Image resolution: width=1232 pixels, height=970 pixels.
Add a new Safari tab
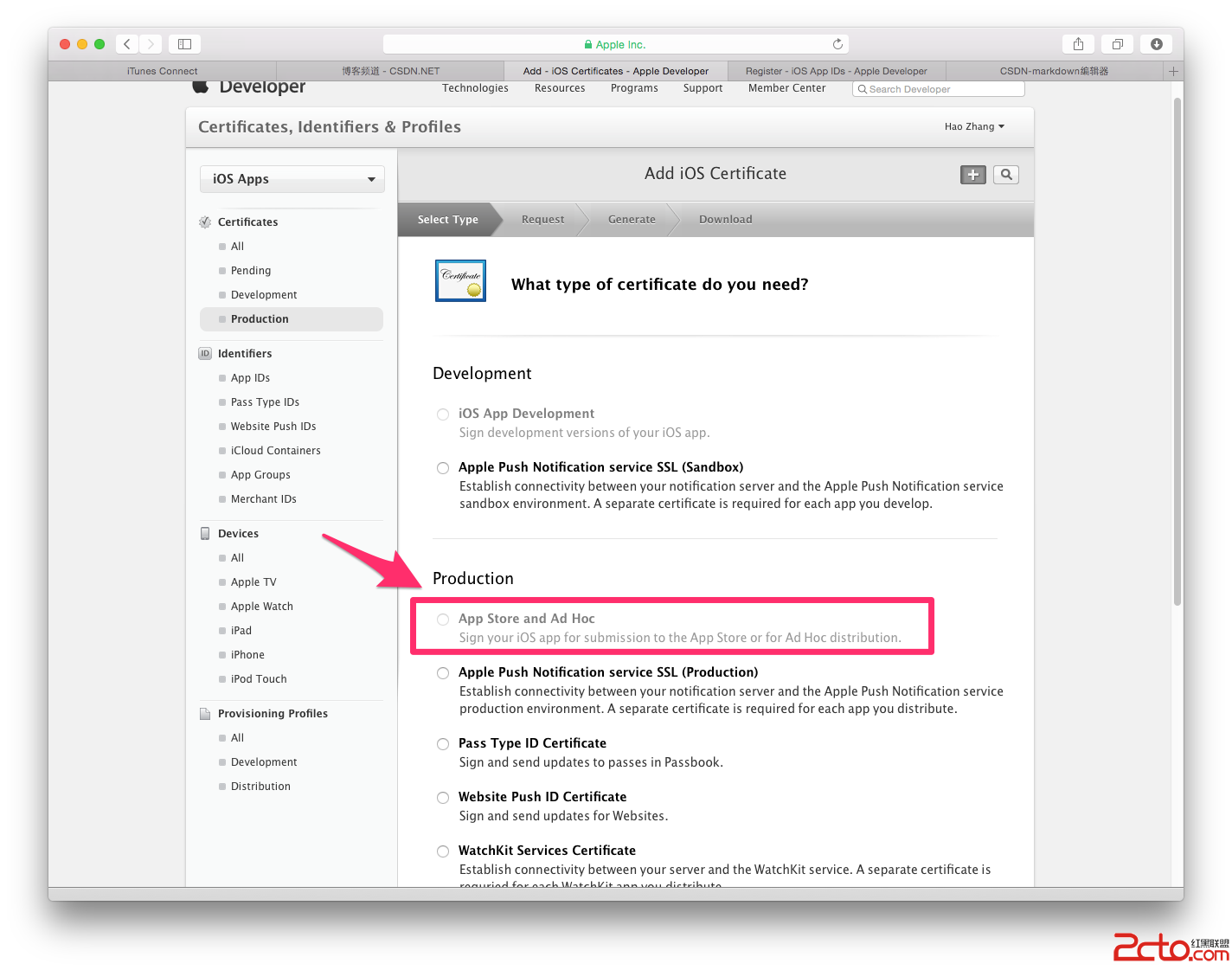(1173, 71)
